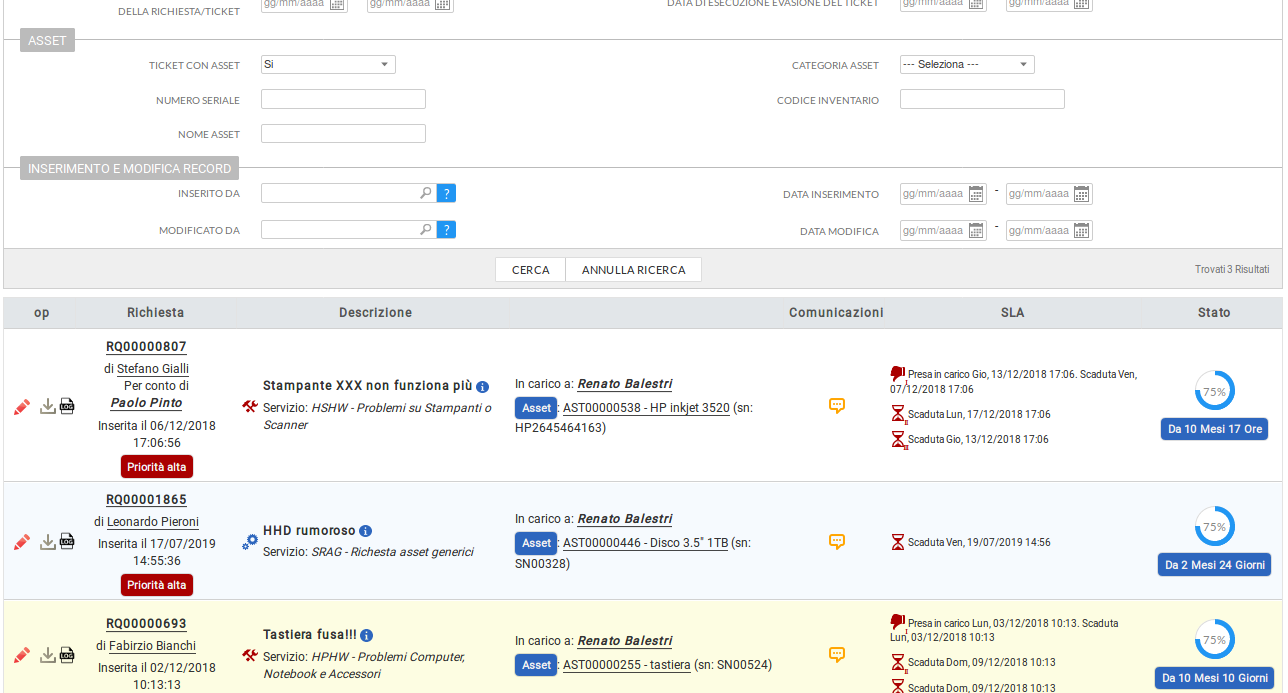The image size is (1288, 693).
Task: Focus the Nome asset input field
Action: click(343, 133)
